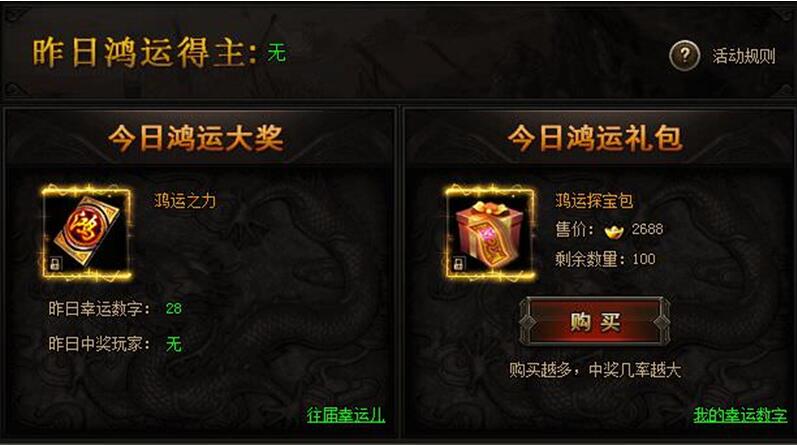Open the 往届幸运儿 past winners link
The width and height of the screenshot is (797, 445).
click(346, 415)
